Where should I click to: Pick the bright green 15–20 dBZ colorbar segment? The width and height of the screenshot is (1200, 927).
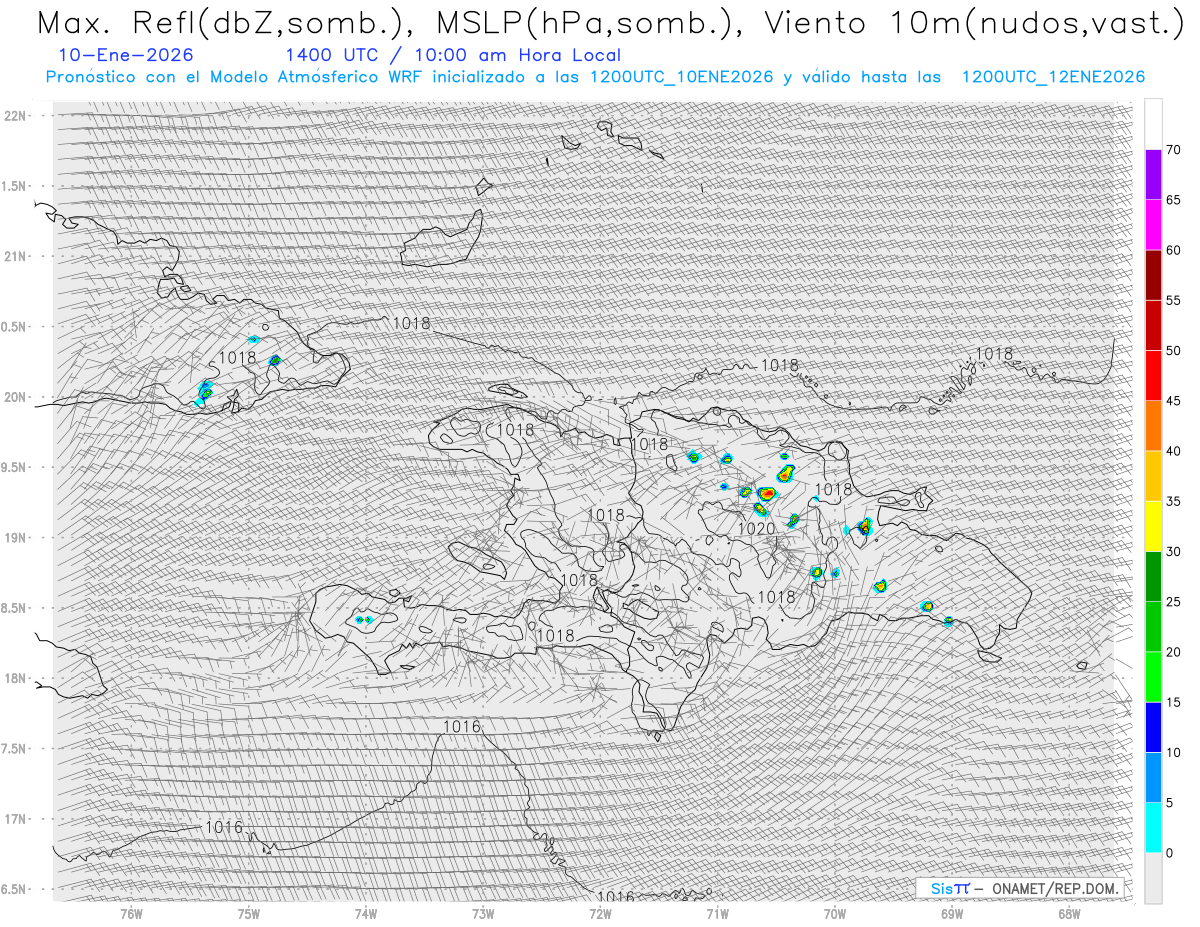tap(1153, 677)
